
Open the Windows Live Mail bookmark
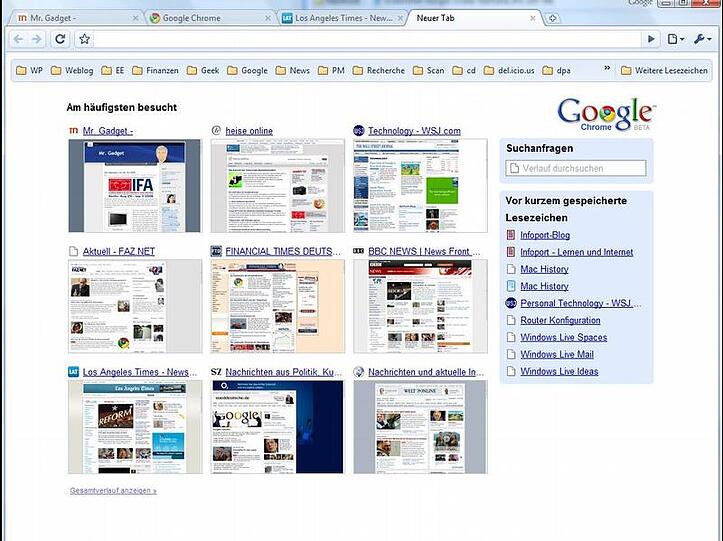pos(557,354)
